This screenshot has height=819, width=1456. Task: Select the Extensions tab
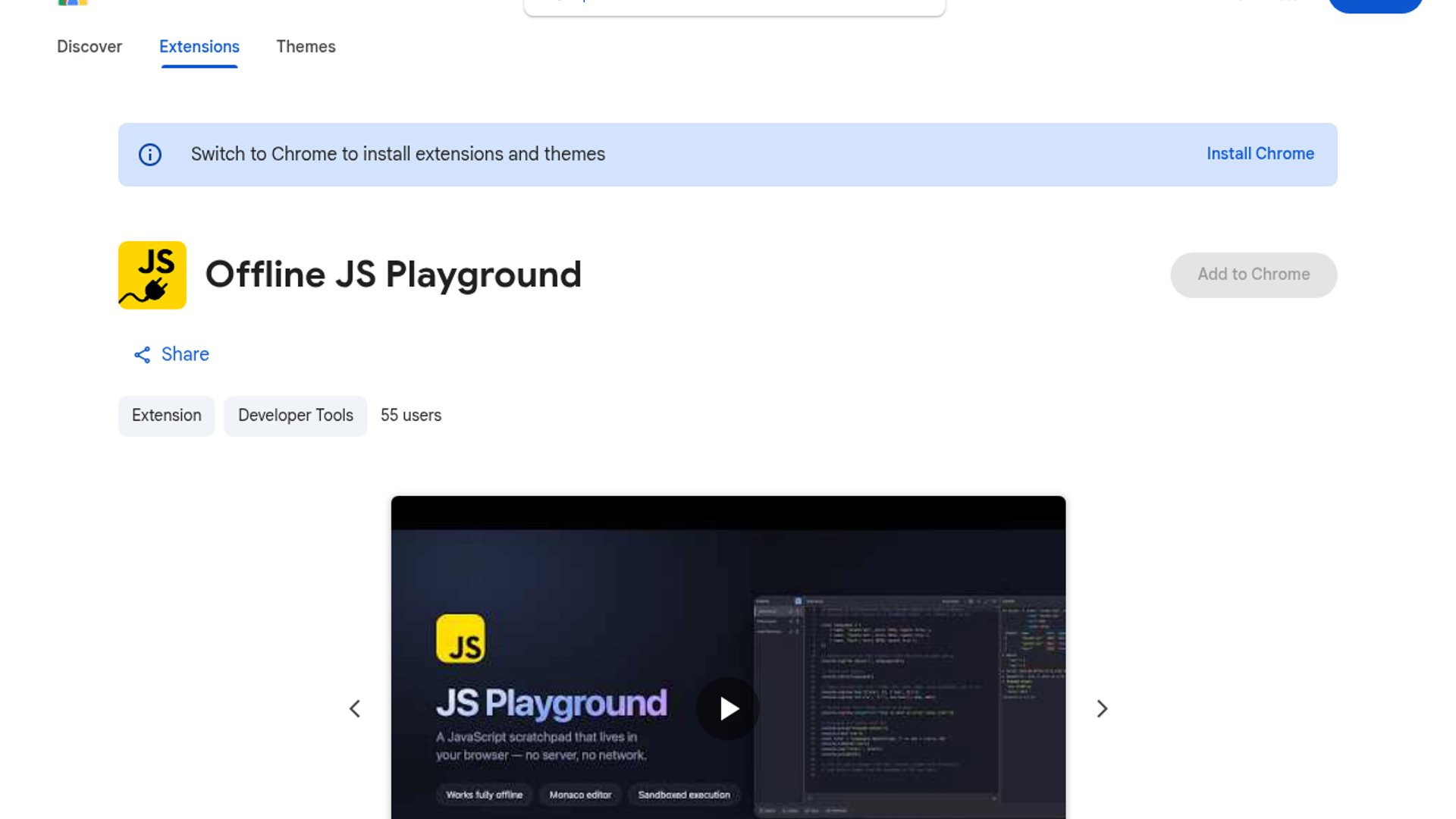point(199,47)
